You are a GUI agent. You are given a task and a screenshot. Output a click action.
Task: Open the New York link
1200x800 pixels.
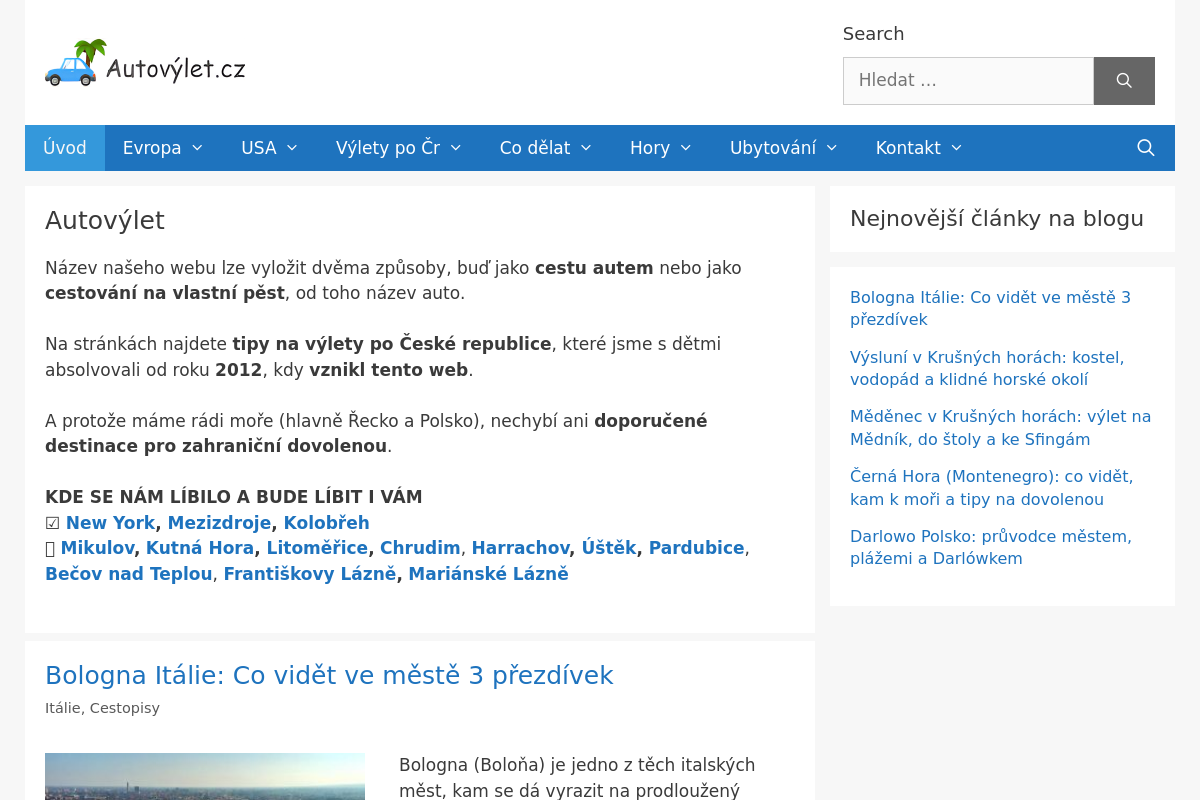(x=110, y=523)
